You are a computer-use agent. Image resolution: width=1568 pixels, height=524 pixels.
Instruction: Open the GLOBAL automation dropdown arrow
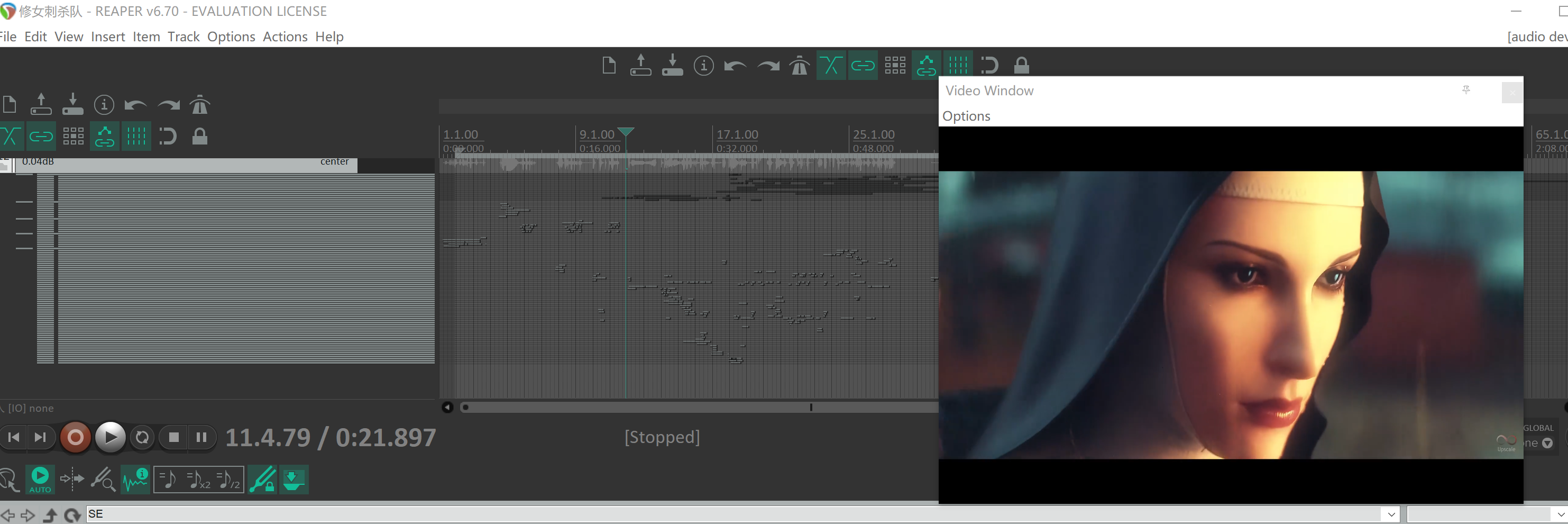1547,443
